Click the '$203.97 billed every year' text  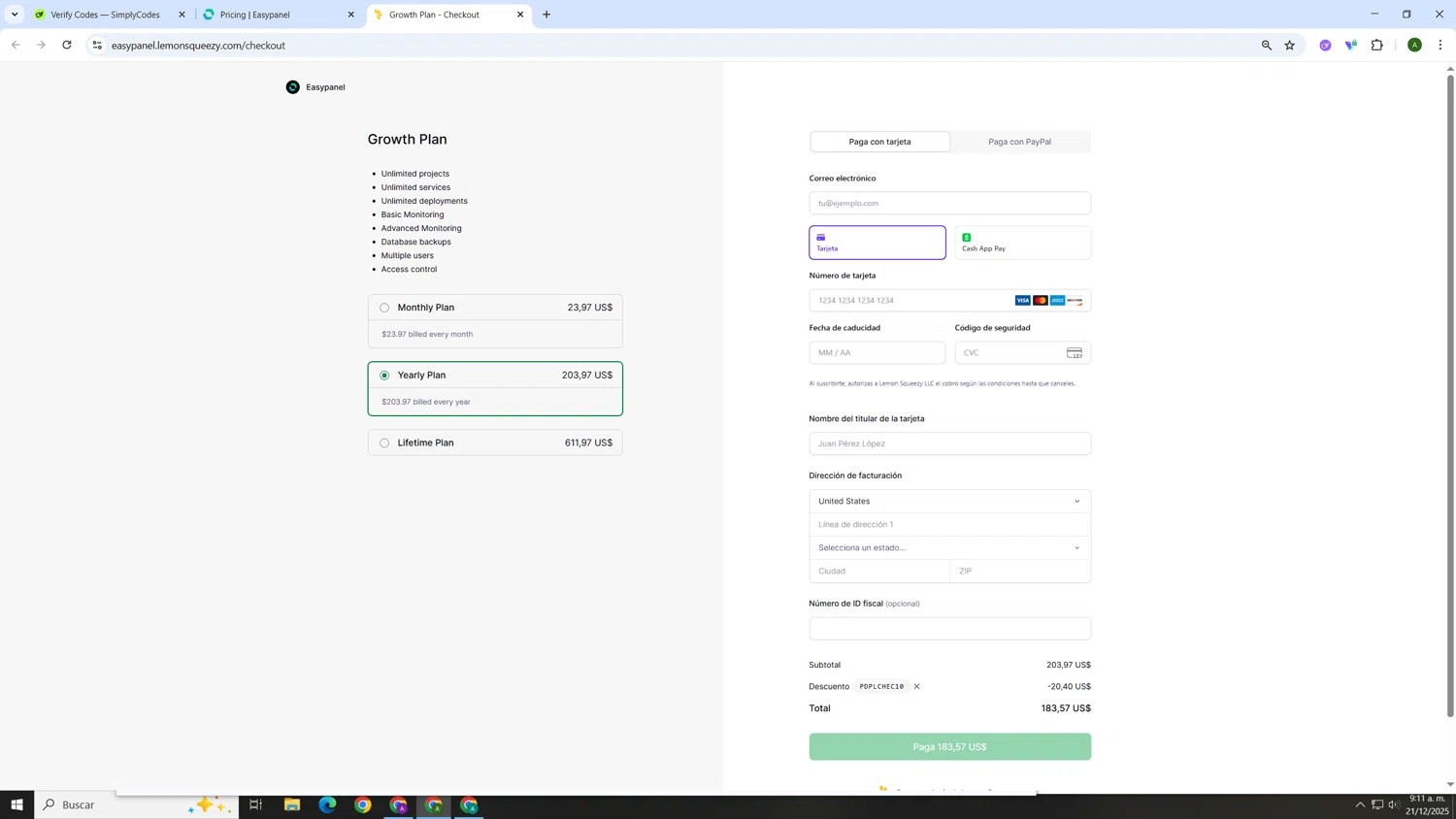426,402
